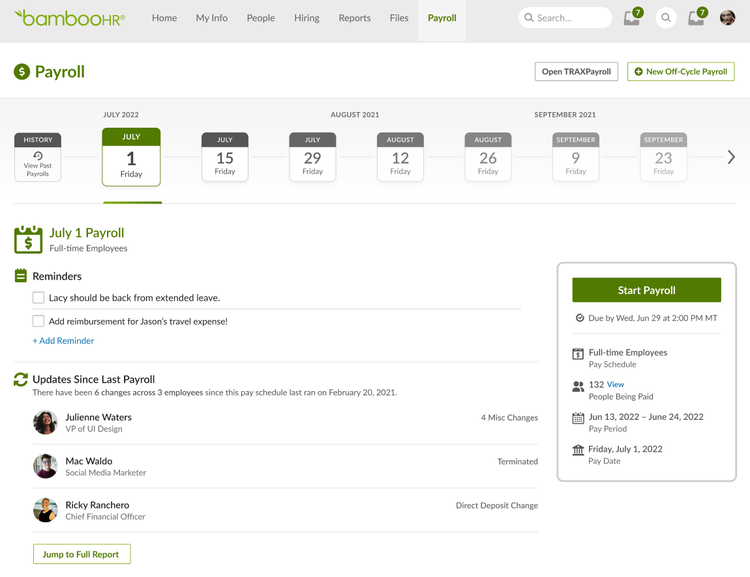Click the Start Payroll button
The width and height of the screenshot is (750, 577).
click(646, 290)
